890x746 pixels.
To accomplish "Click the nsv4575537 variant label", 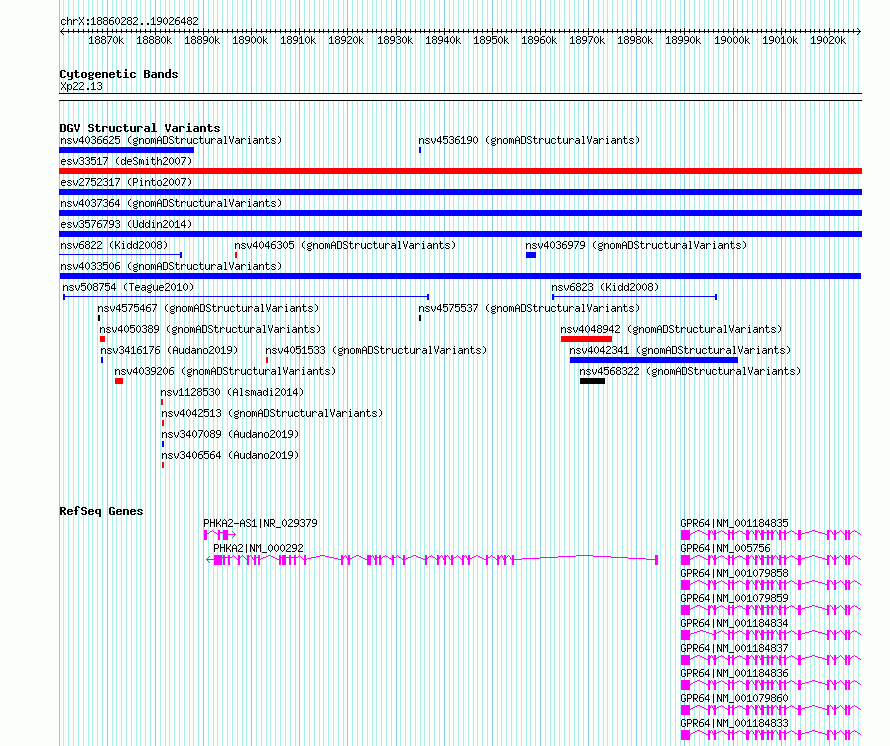I will click(529, 308).
